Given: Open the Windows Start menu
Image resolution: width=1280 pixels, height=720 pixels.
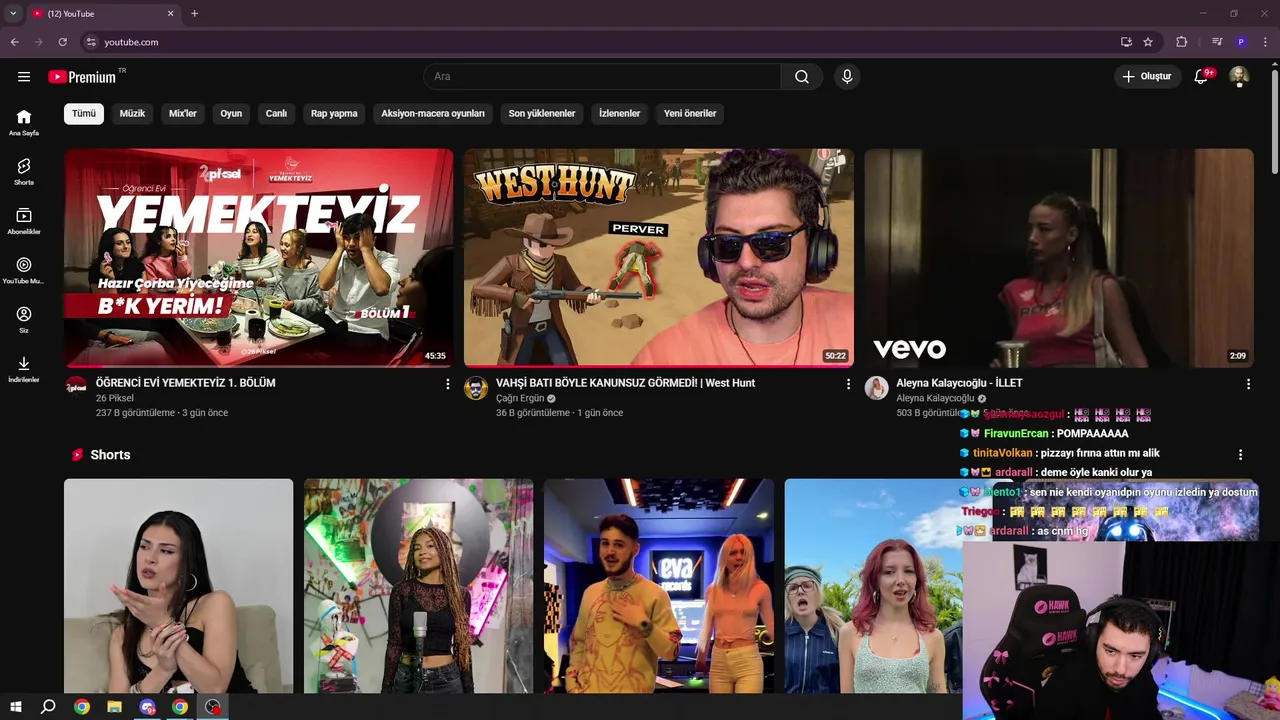Looking at the screenshot, I should (15, 707).
